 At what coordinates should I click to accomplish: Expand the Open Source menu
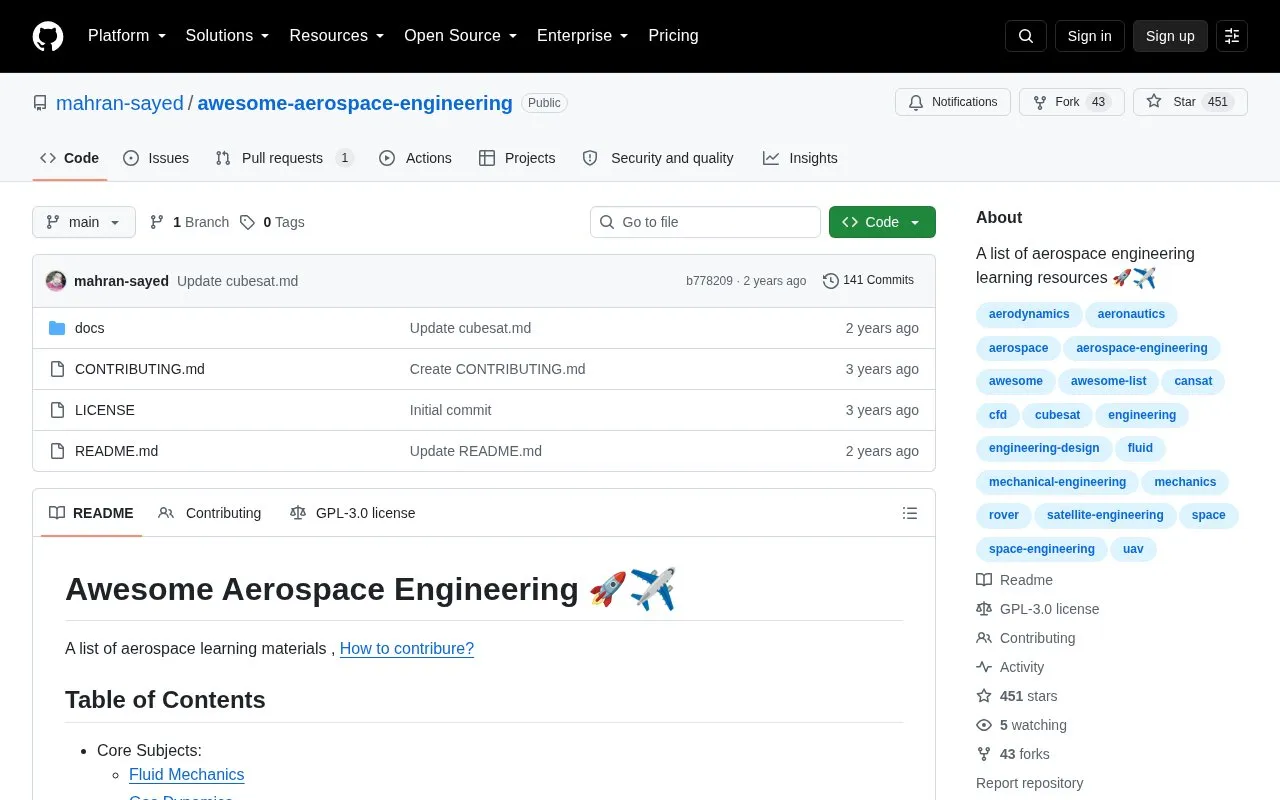[x=461, y=36]
